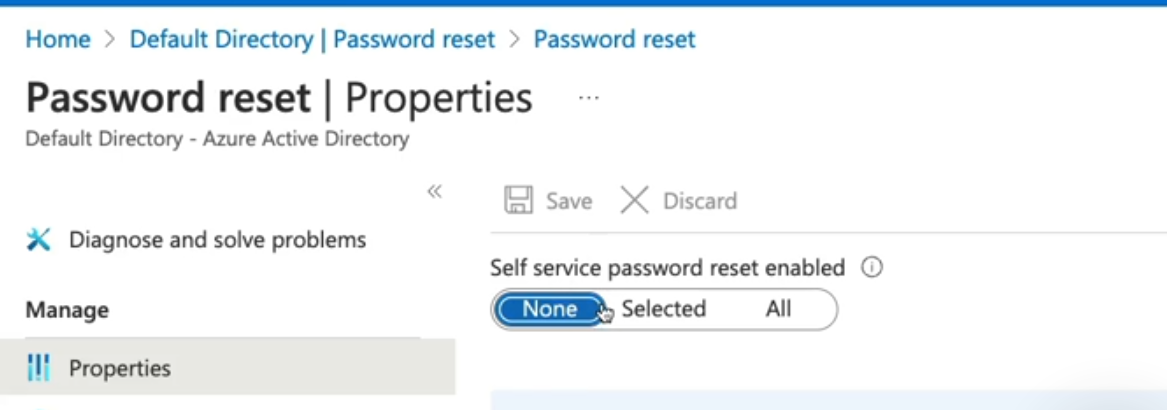
Task: Click the Properties bars icon in sidebar
Action: (38, 368)
